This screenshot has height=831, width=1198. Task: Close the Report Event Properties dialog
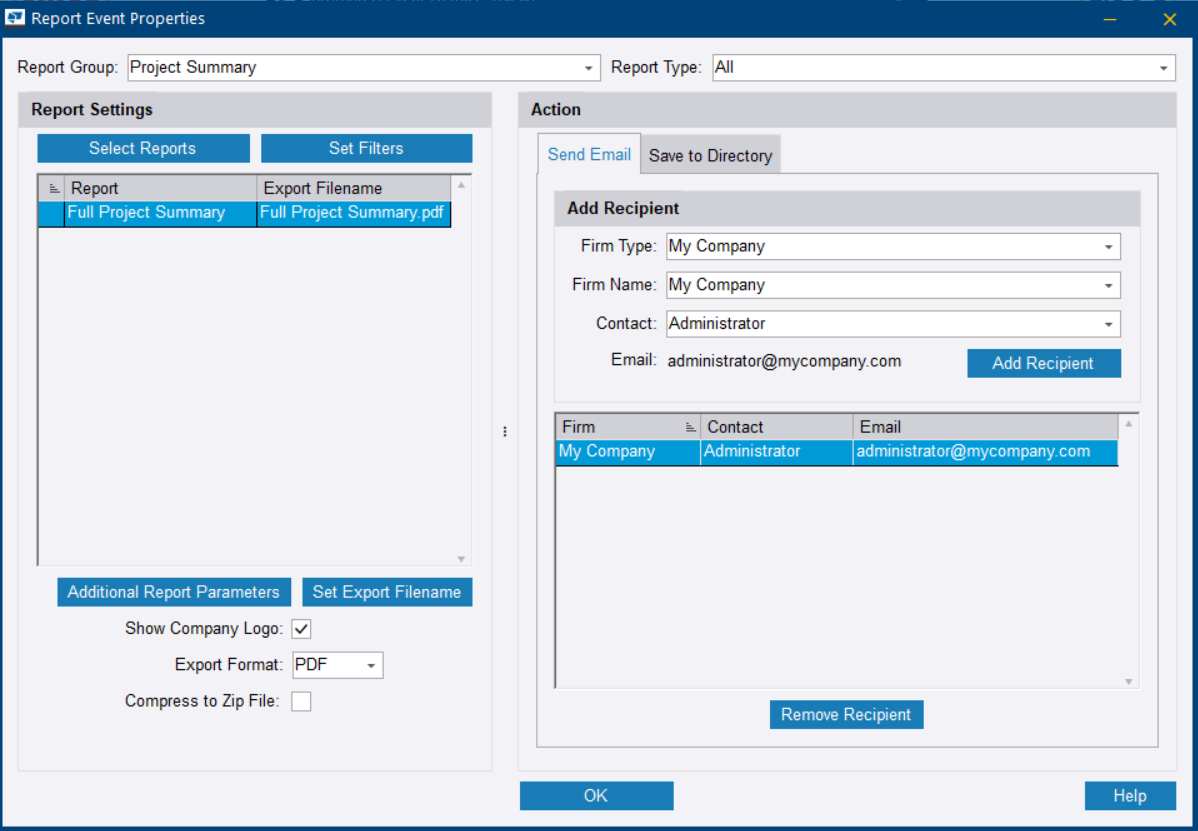click(x=1169, y=19)
